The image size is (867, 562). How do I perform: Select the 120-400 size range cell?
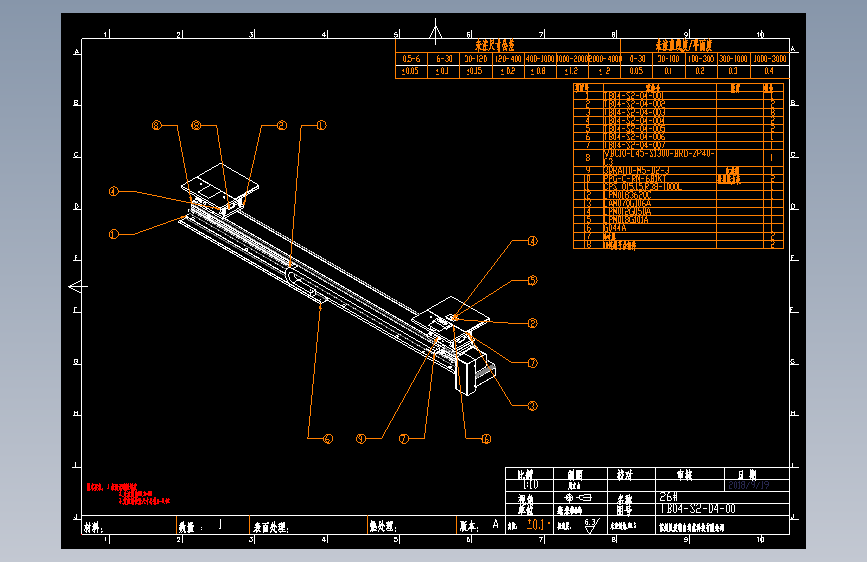coord(508,59)
